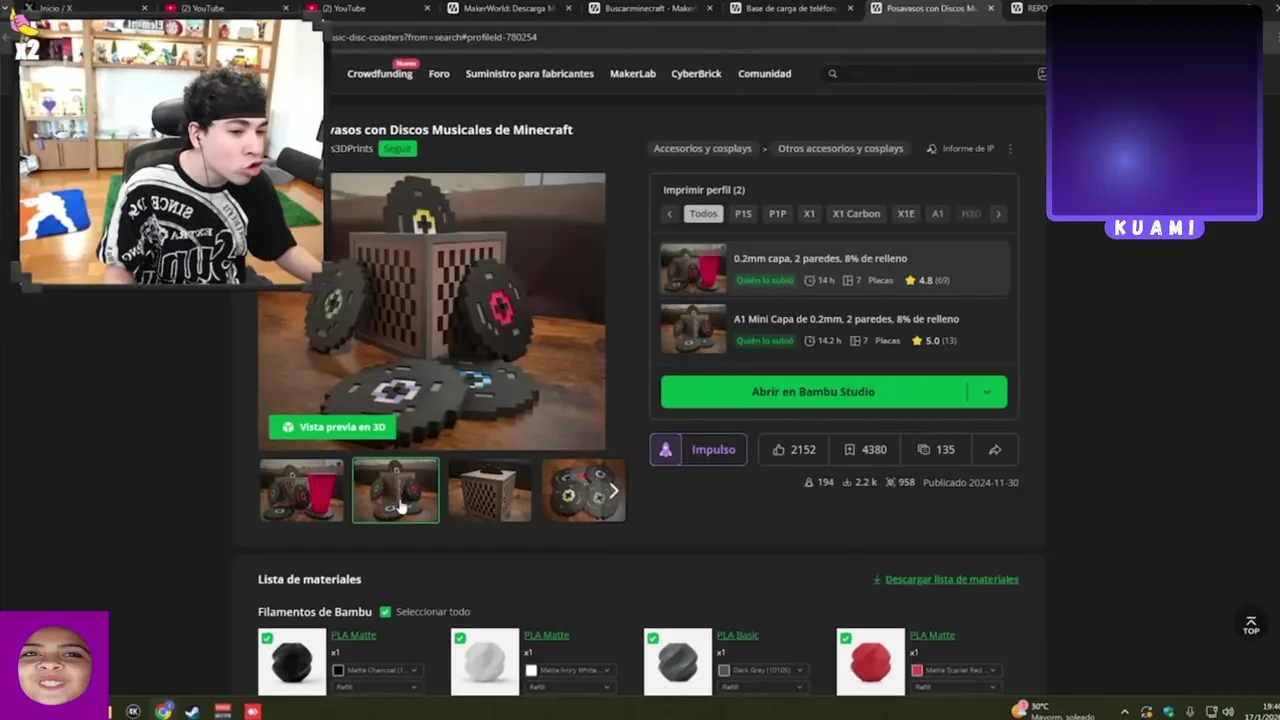This screenshot has width=1280, height=720.
Task: Open the CyberBrick nav menu item
Action: point(696,74)
